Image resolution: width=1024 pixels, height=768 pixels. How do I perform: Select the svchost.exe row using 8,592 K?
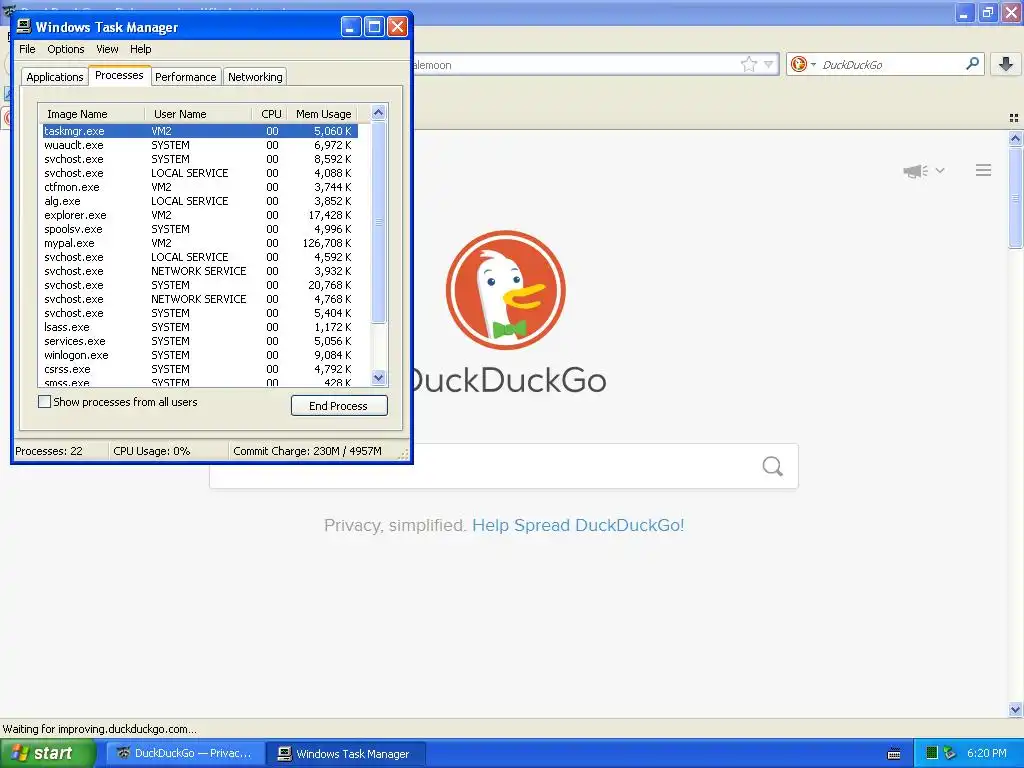(x=200, y=159)
